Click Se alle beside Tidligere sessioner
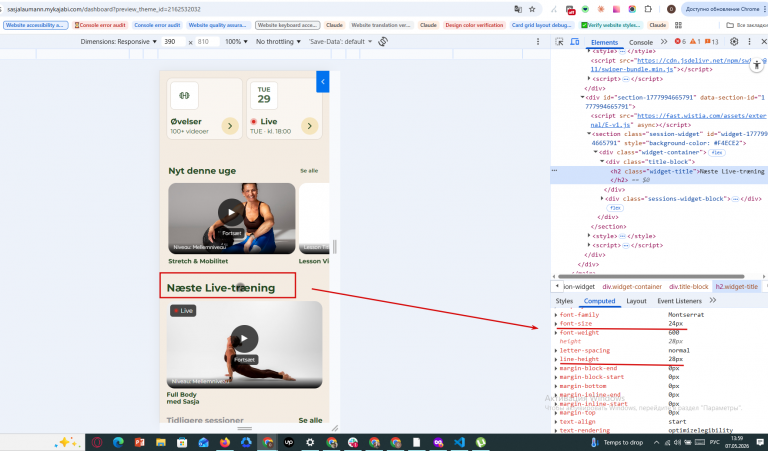The height and width of the screenshot is (451, 768). 311,420
